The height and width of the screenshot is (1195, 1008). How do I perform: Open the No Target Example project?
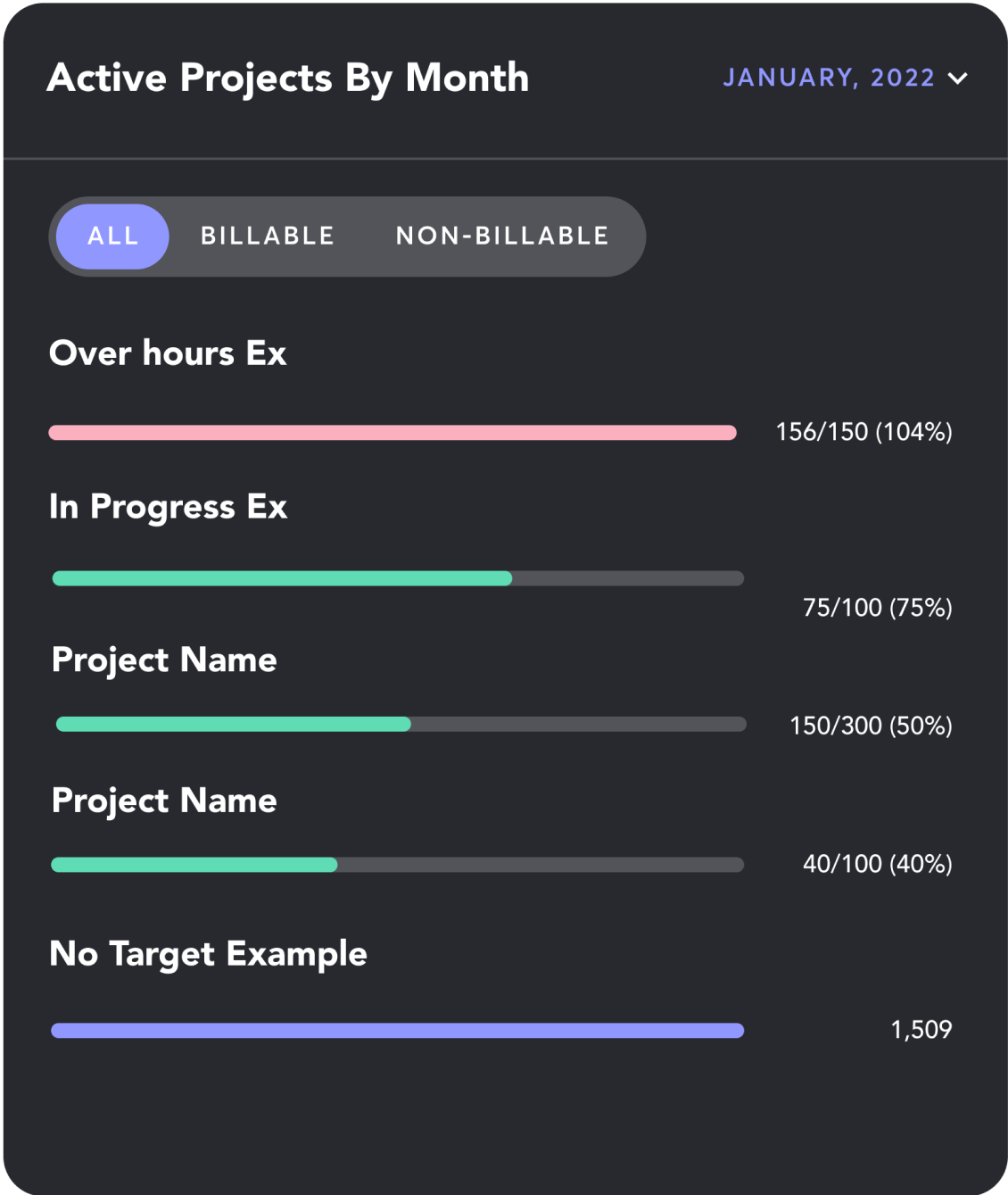[x=208, y=954]
